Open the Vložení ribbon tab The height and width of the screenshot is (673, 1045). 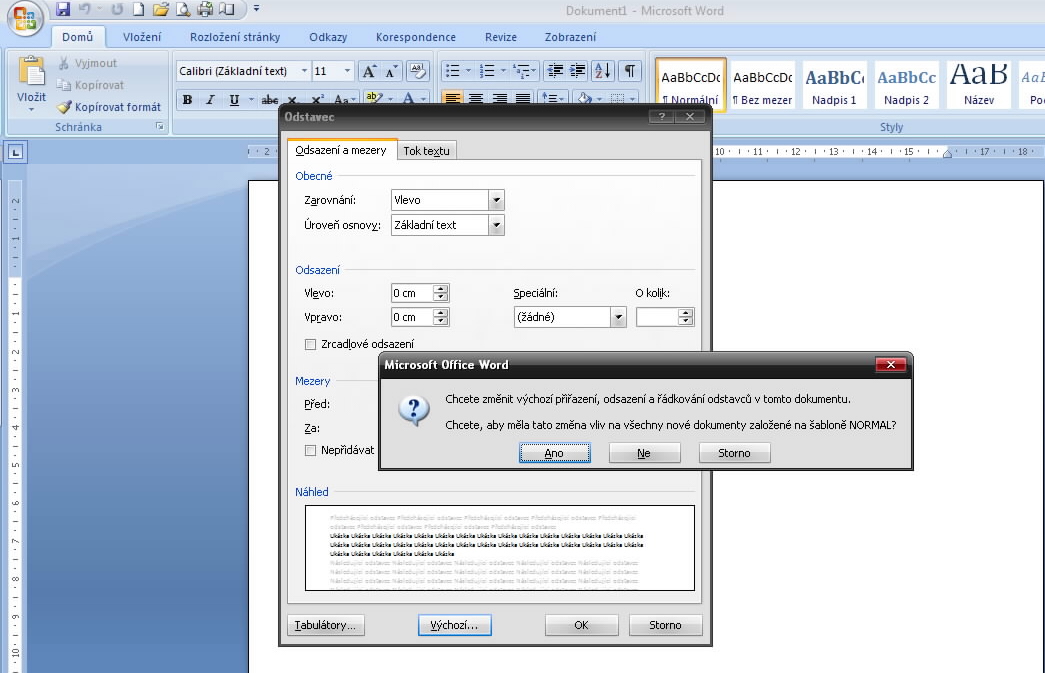tap(142, 37)
